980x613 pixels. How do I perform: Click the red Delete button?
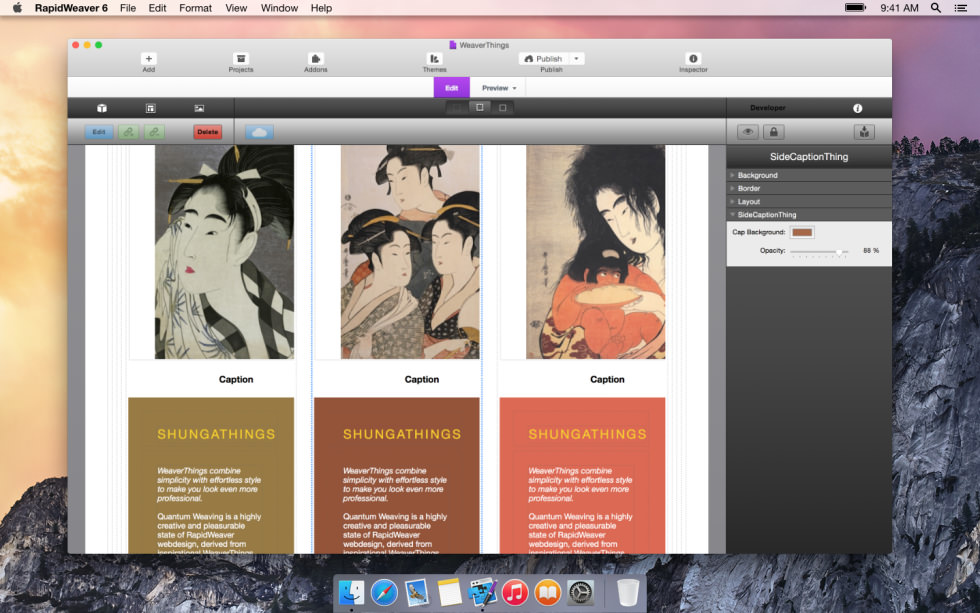tap(208, 132)
